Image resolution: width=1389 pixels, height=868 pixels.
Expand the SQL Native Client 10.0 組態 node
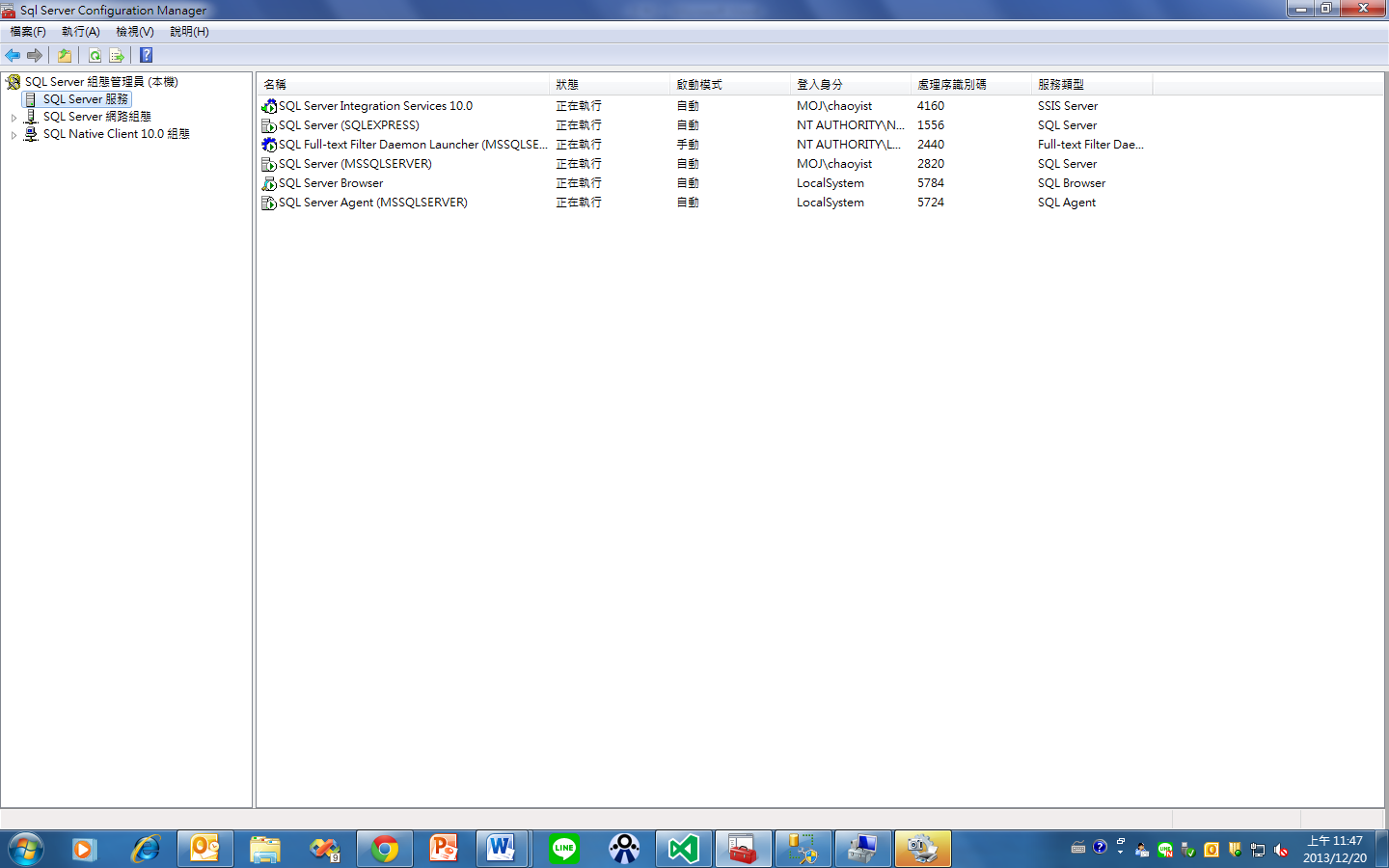[15, 134]
